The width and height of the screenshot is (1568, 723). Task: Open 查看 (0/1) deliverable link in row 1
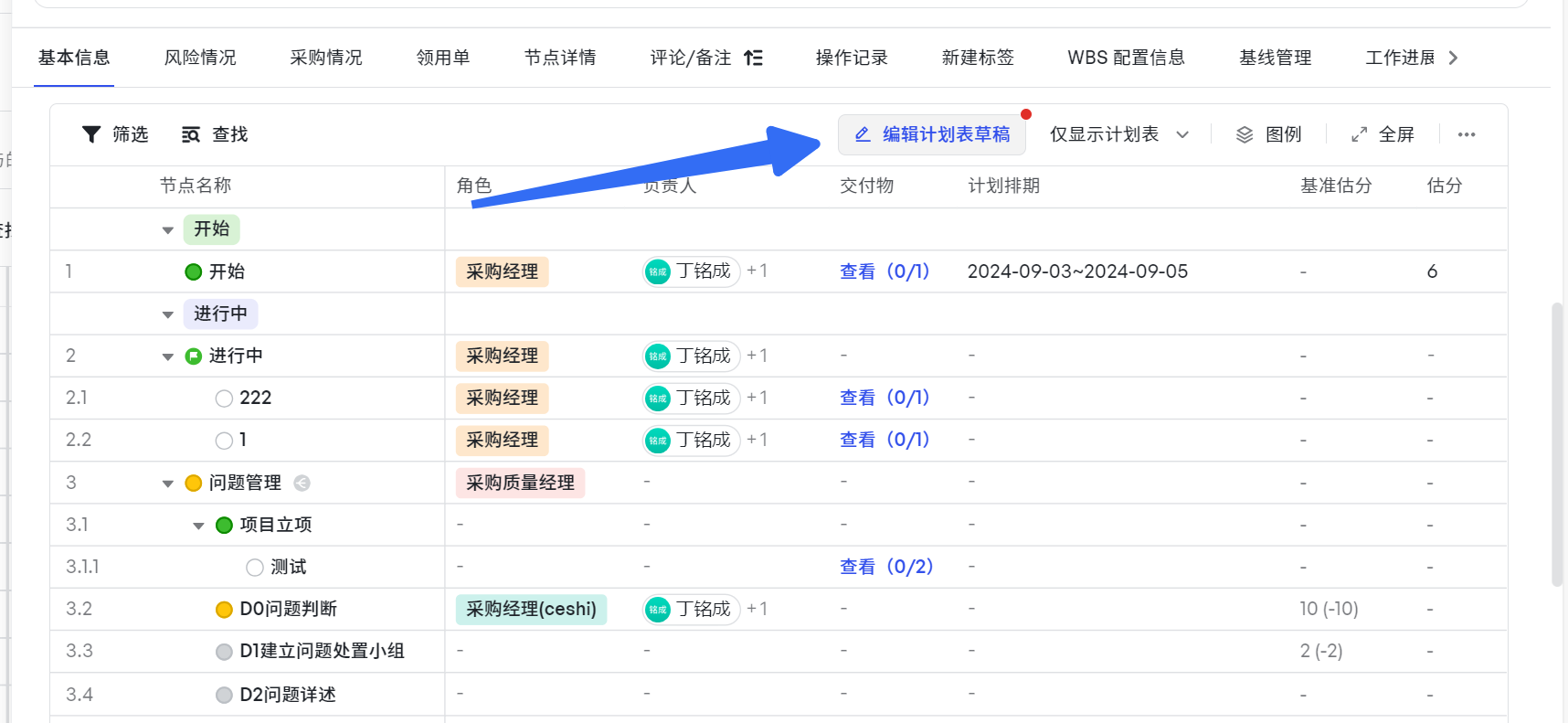[885, 271]
